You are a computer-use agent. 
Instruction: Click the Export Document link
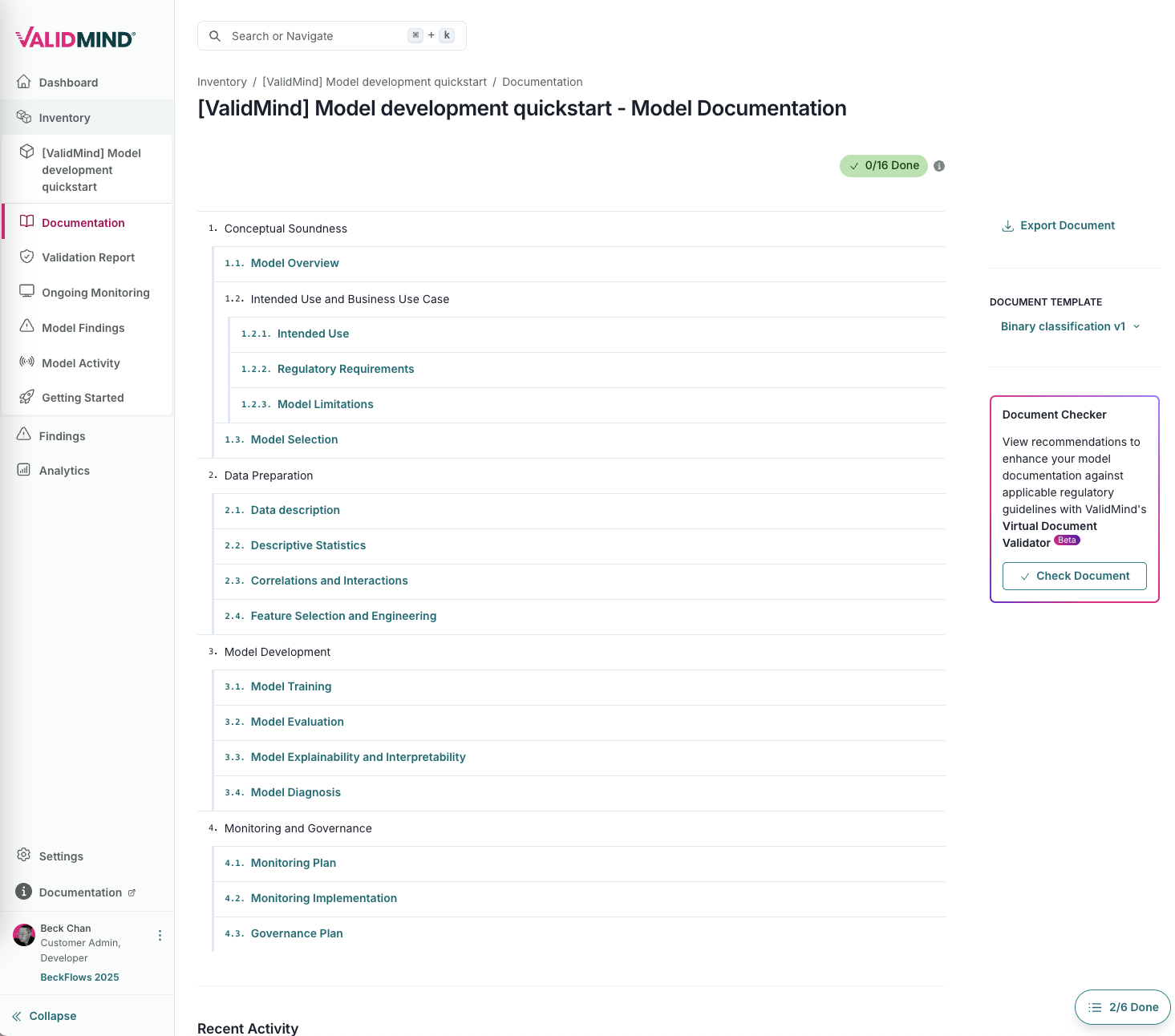1059,225
